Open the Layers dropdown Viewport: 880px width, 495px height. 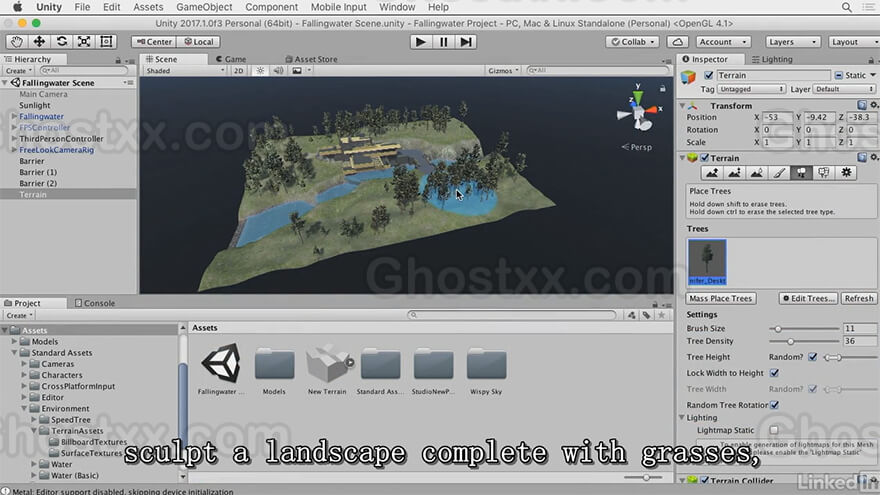(792, 42)
